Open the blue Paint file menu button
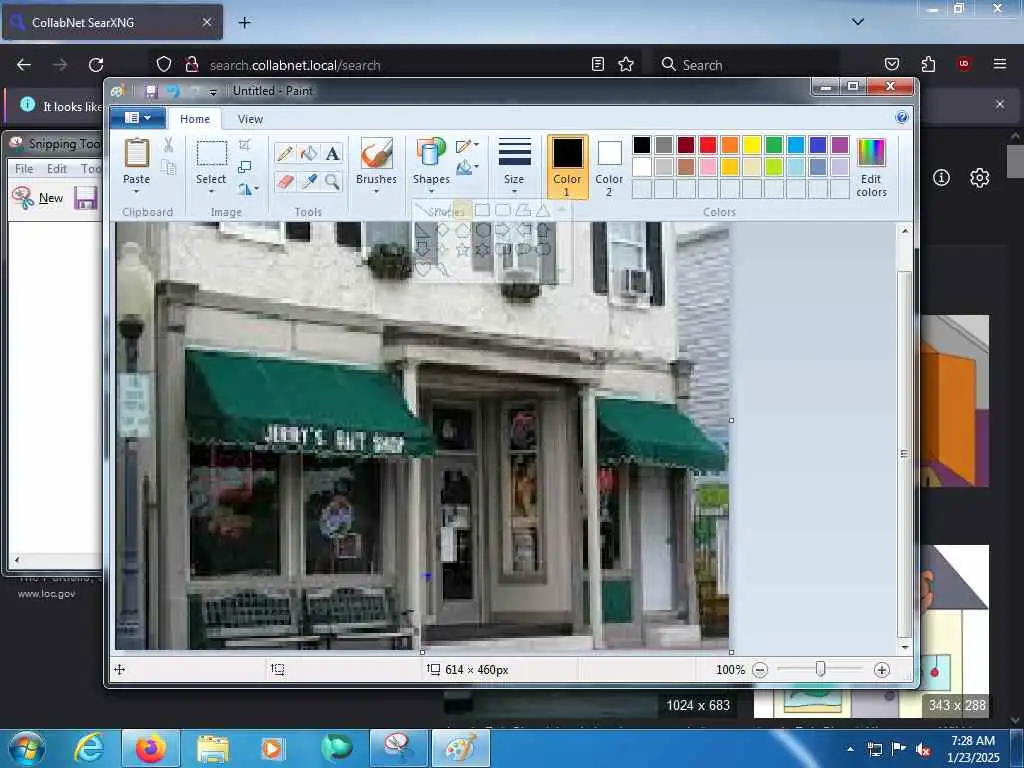1024x768 pixels. click(137, 118)
